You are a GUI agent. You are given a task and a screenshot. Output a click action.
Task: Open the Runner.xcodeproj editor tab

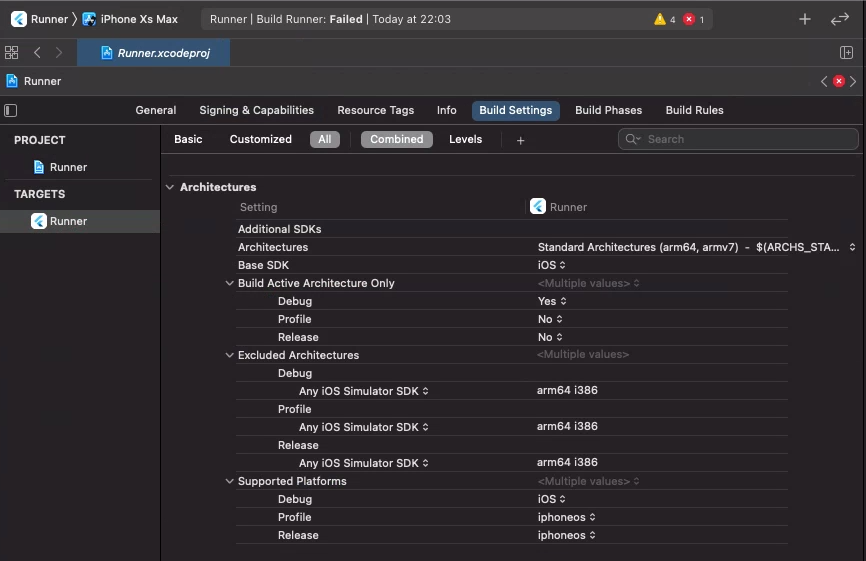point(154,52)
